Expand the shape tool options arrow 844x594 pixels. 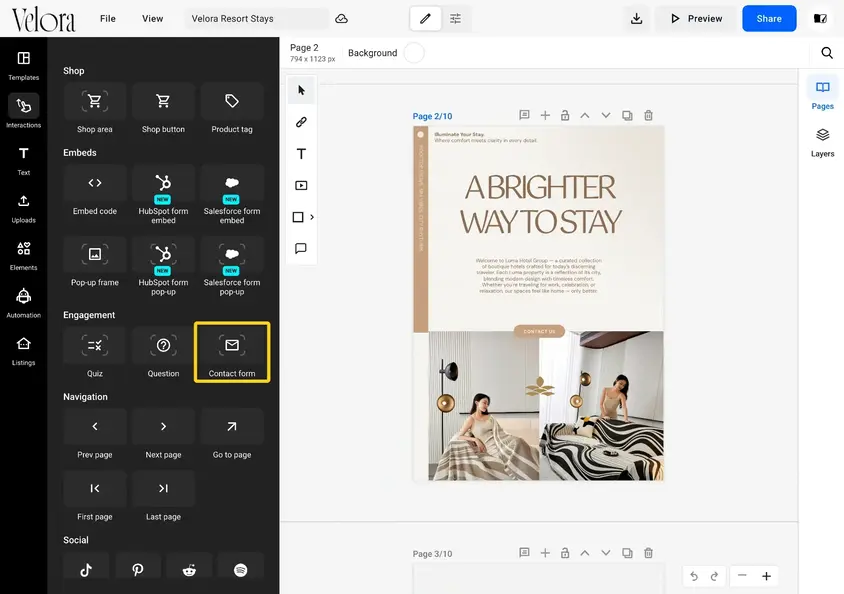click(312, 217)
